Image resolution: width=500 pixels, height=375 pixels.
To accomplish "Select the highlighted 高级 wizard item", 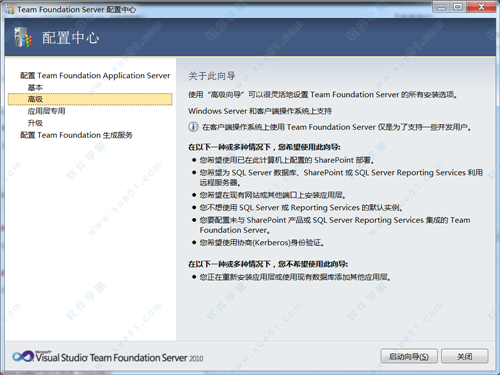I will click(90, 99).
